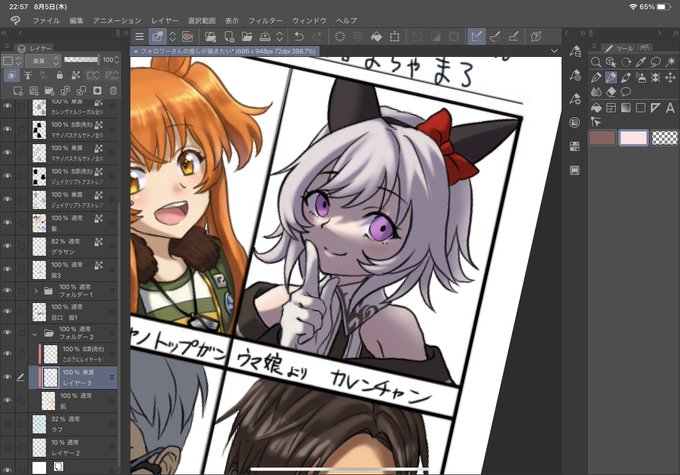
Task: Select the Balloon speech bubble tool
Action: 625,92
